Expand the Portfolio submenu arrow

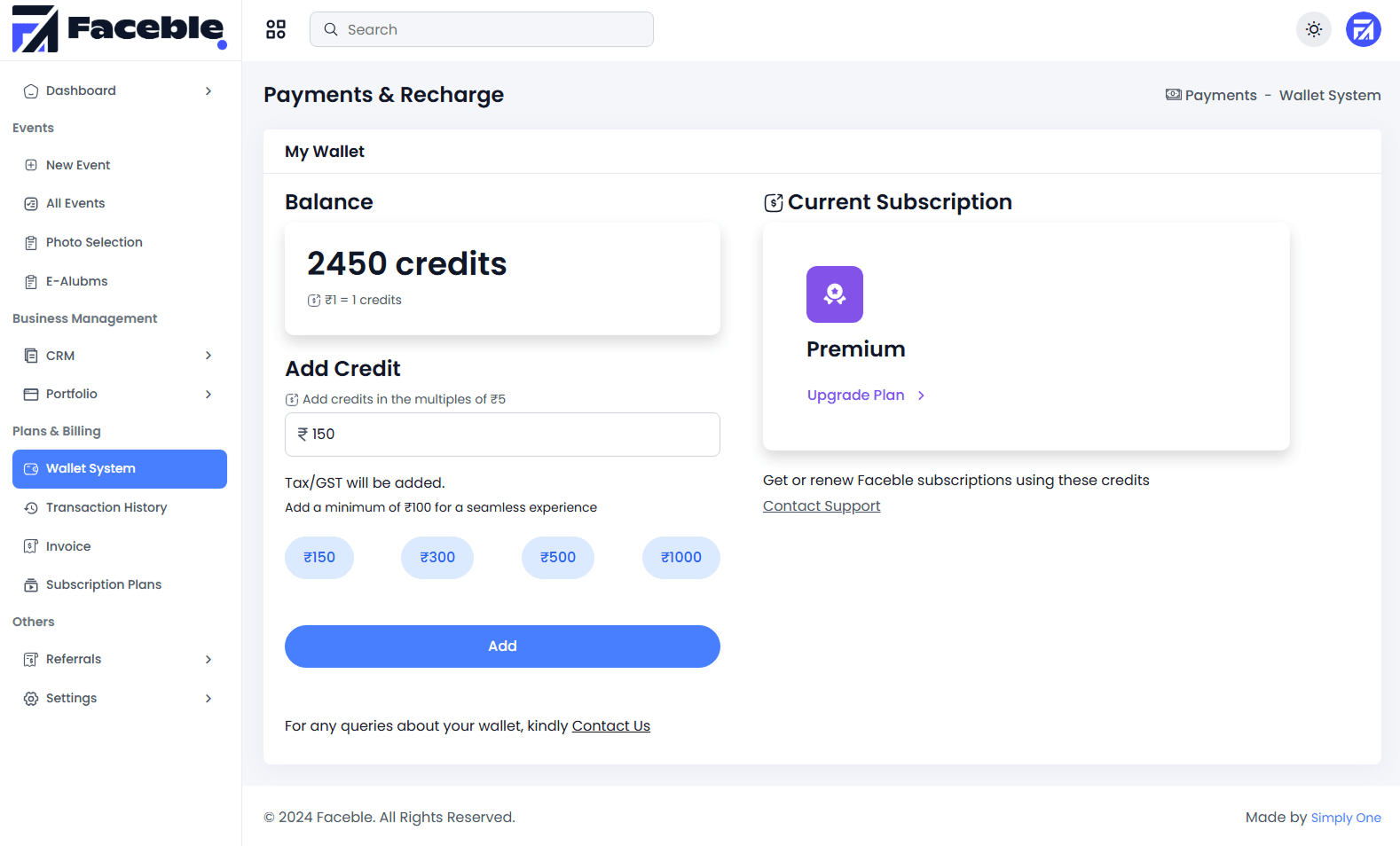pyautogui.click(x=208, y=395)
